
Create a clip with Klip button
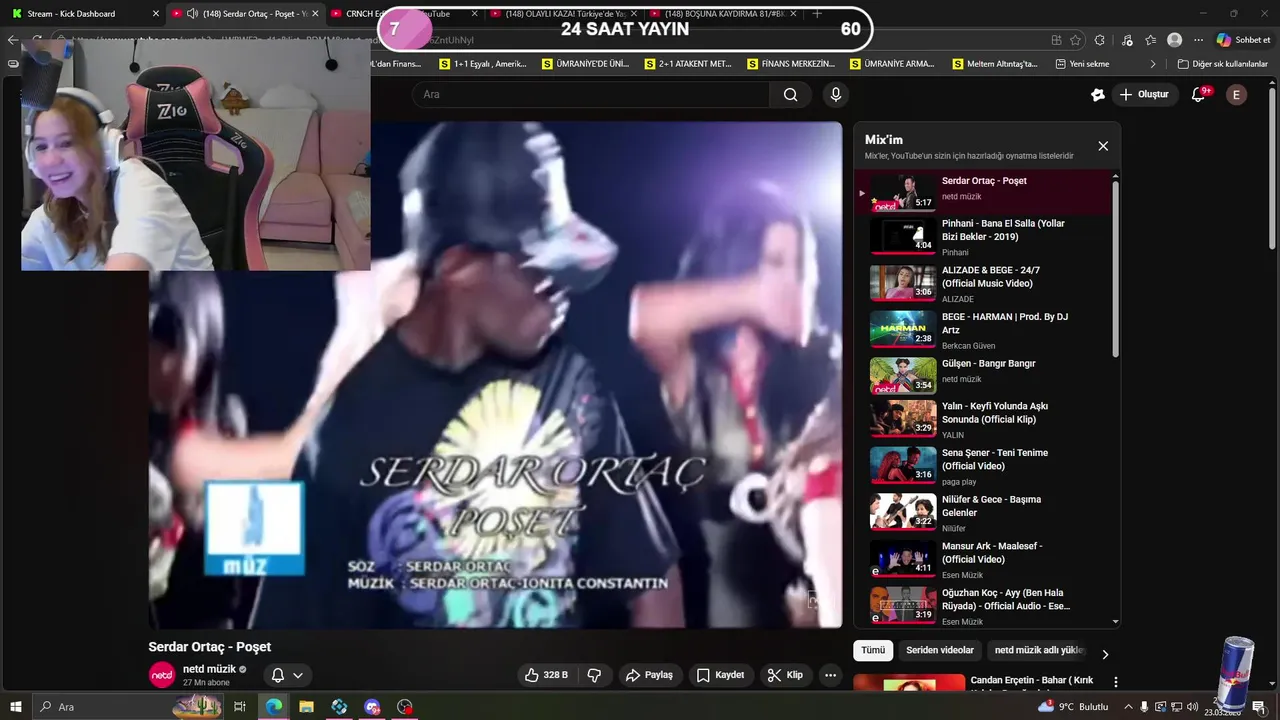coord(785,675)
